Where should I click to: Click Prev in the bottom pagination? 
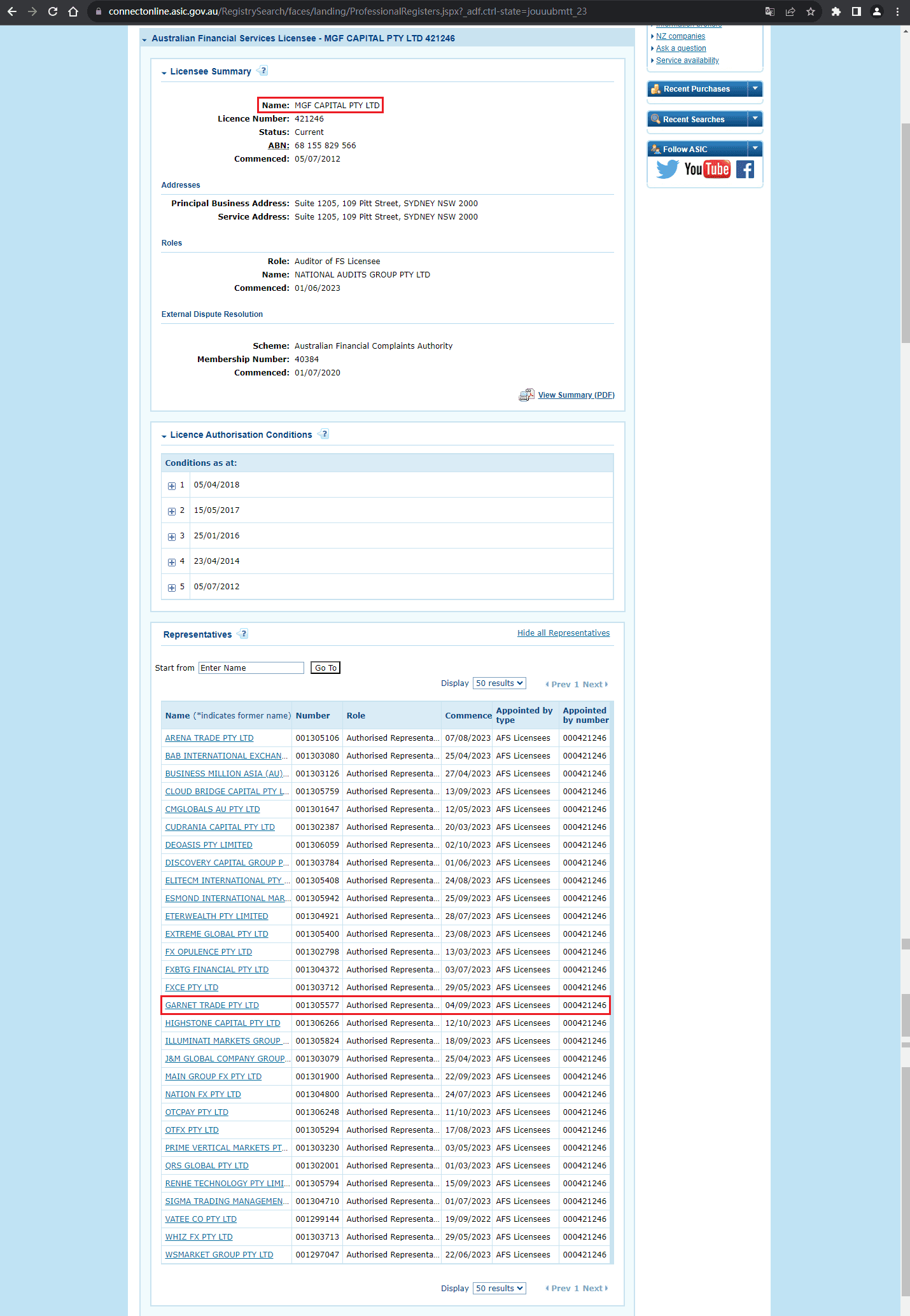(558, 1289)
